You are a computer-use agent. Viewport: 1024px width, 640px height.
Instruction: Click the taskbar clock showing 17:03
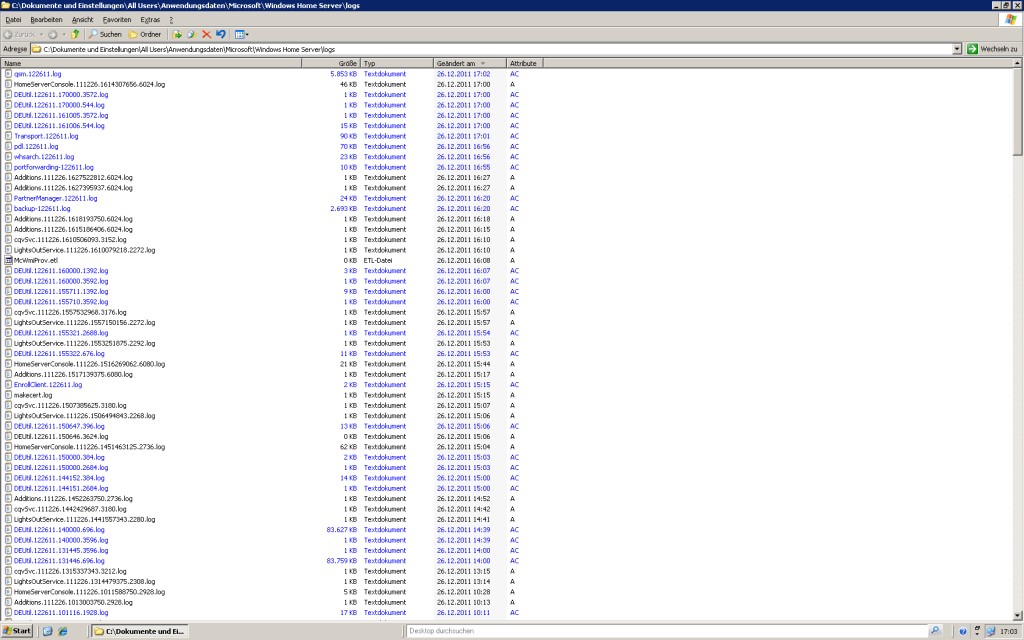[x=1008, y=632]
